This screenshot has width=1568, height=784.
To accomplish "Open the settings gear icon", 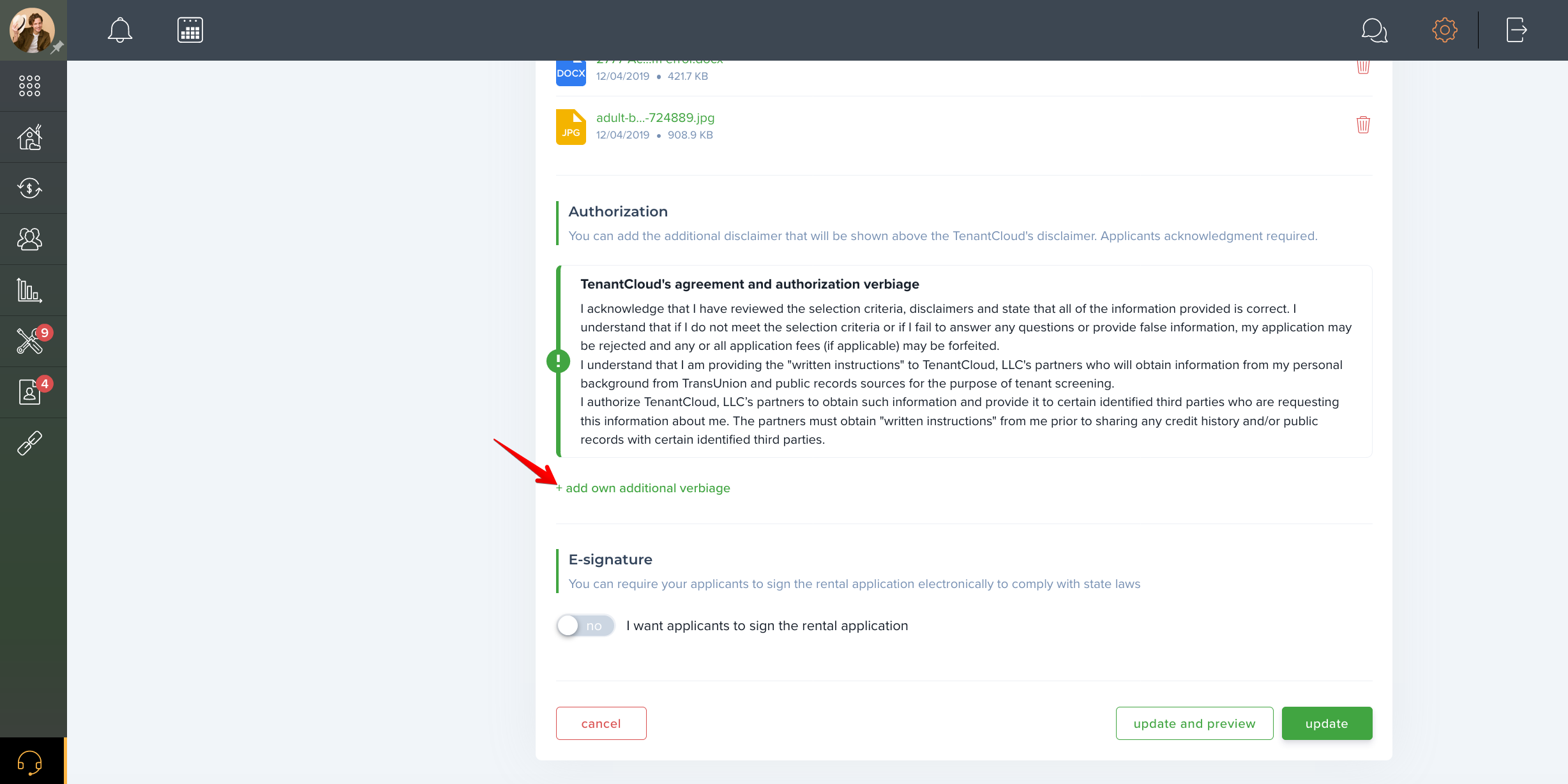I will (1445, 30).
